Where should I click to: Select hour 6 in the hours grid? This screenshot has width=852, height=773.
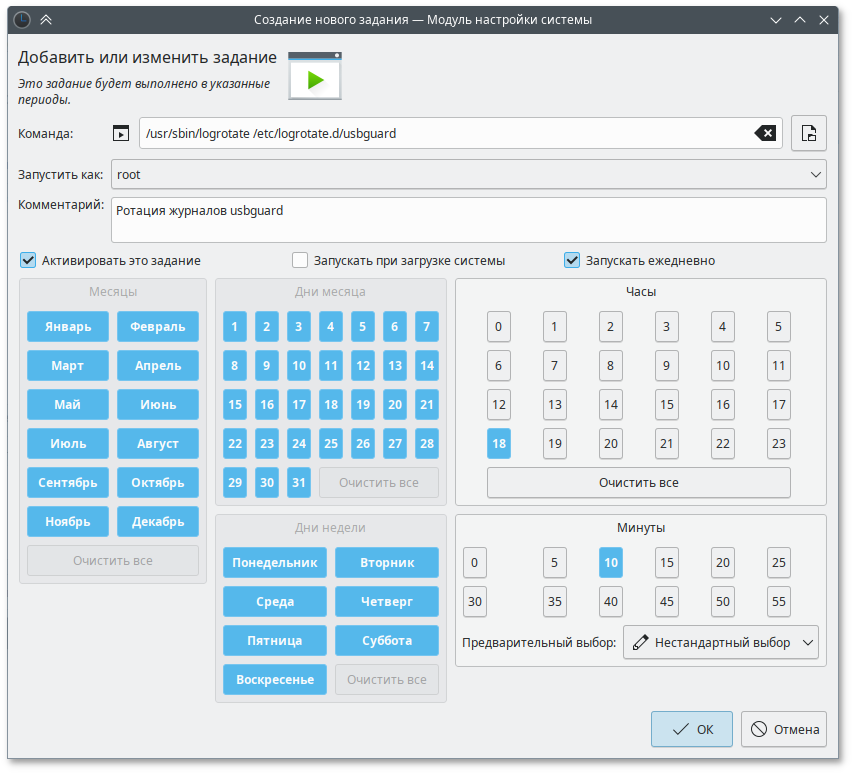click(498, 366)
